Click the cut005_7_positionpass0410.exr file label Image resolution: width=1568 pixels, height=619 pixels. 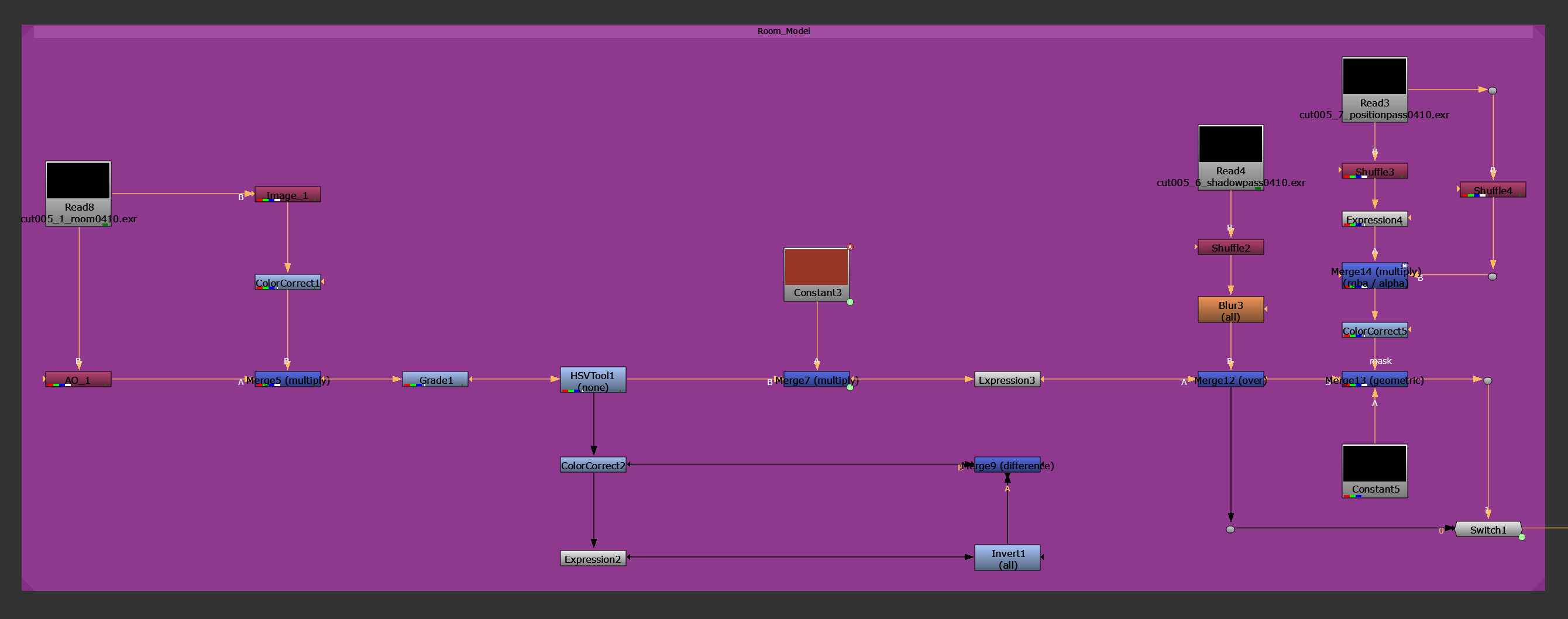1374,115
